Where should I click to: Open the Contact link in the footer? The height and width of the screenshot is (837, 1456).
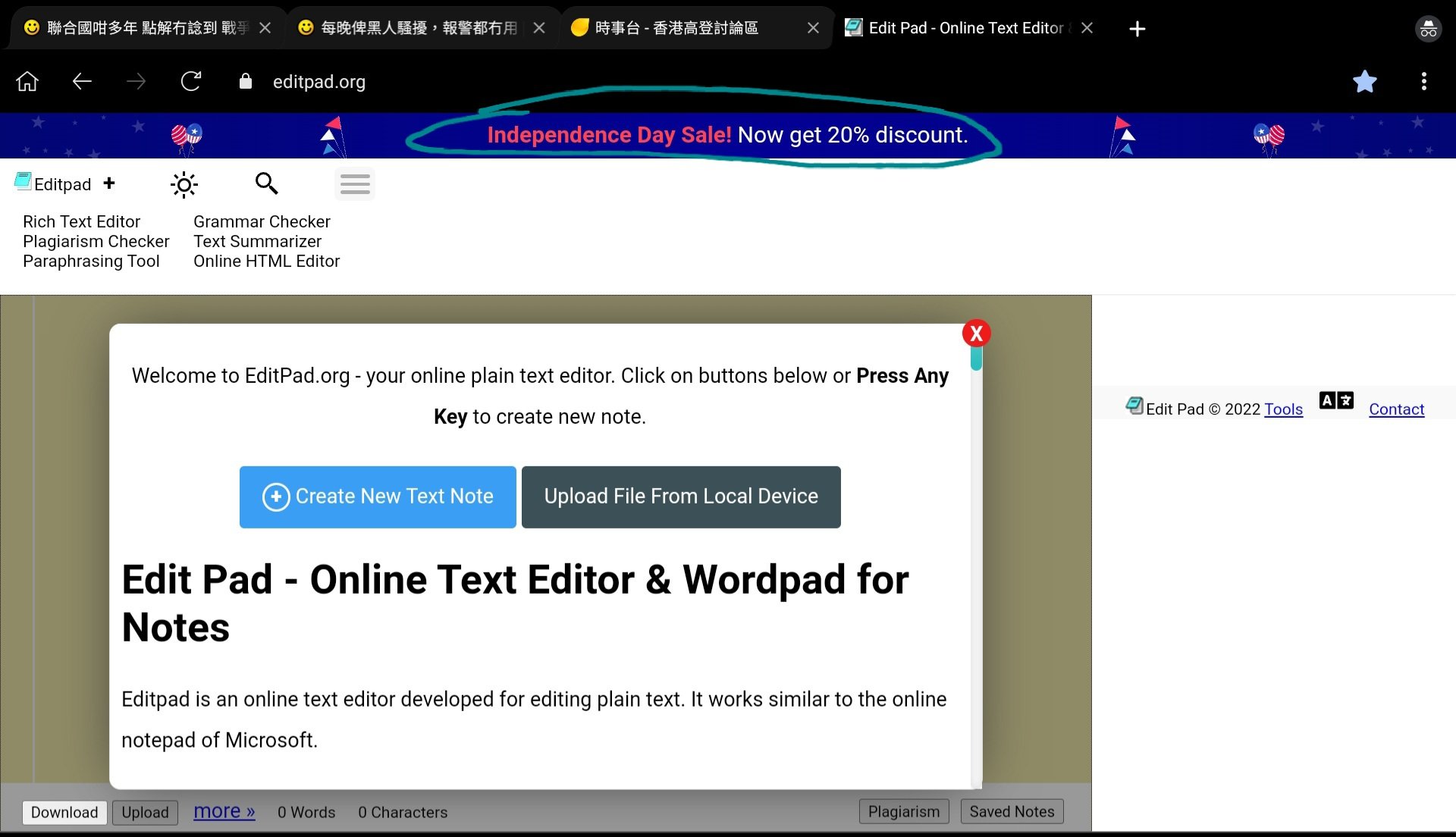(1396, 409)
